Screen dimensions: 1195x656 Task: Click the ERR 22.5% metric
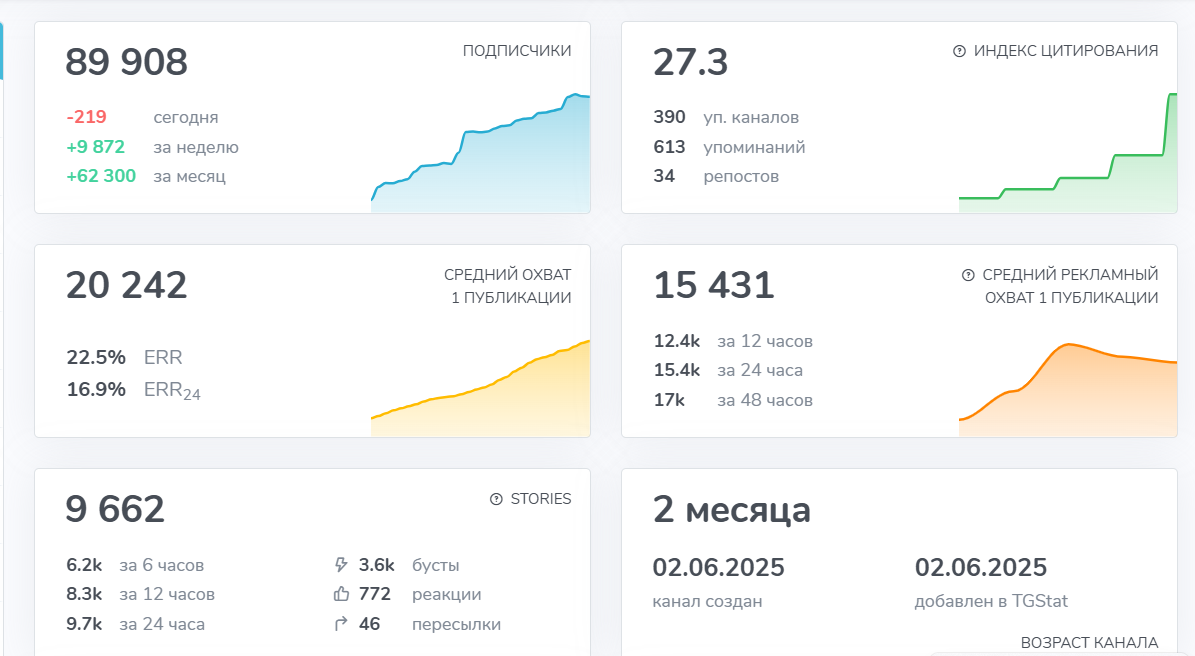124,357
